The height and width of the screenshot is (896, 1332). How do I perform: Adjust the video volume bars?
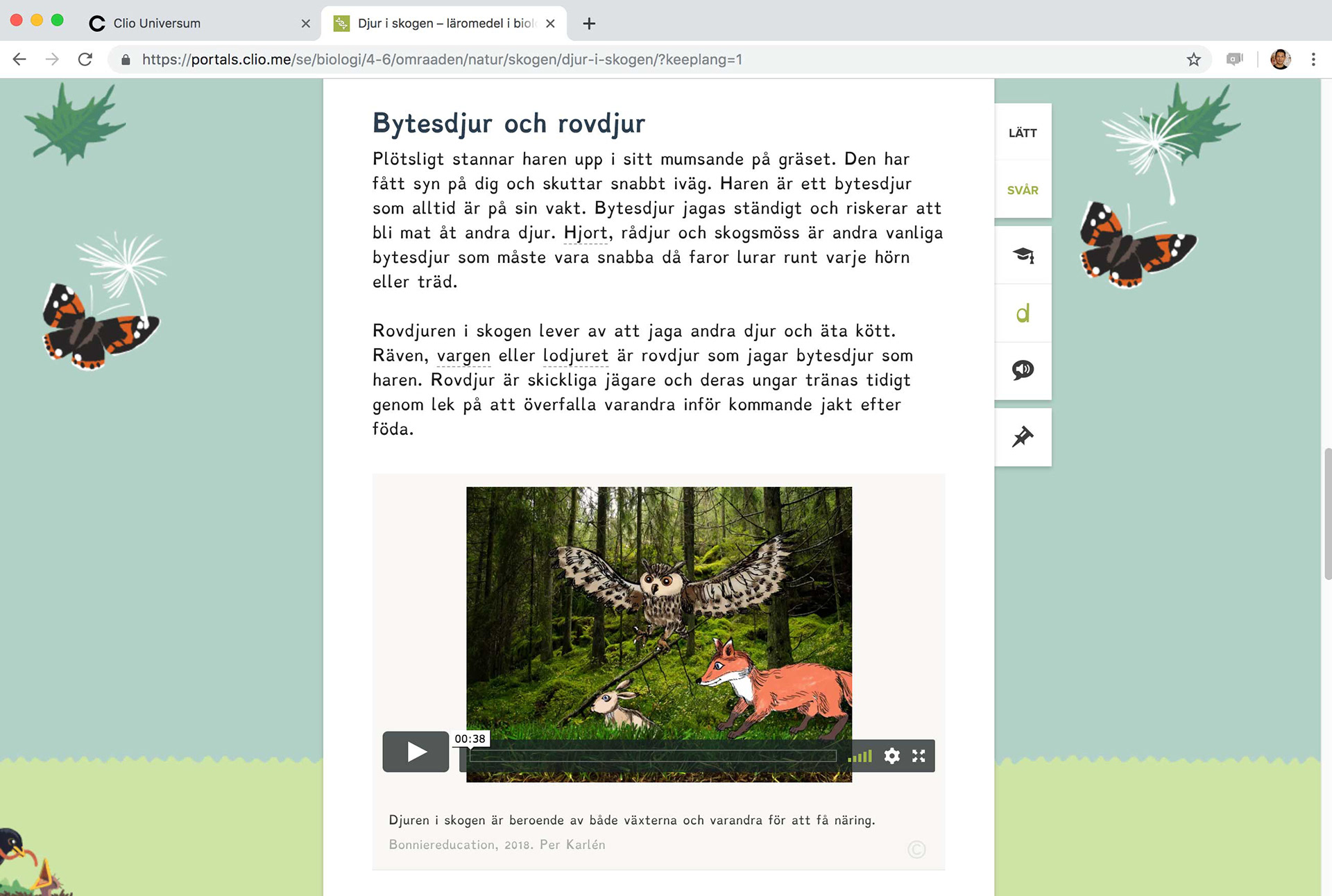click(860, 756)
